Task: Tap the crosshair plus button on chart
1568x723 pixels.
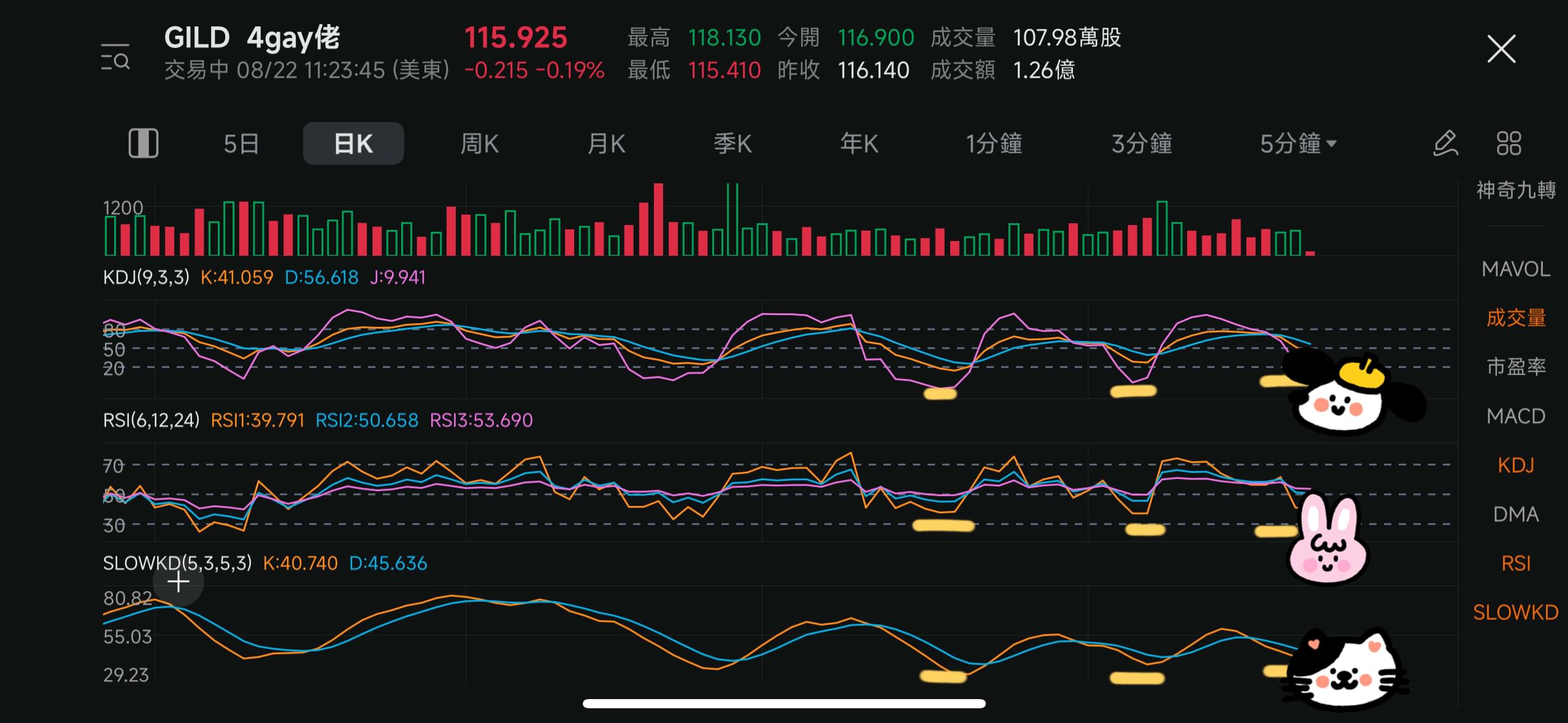Action: click(179, 581)
